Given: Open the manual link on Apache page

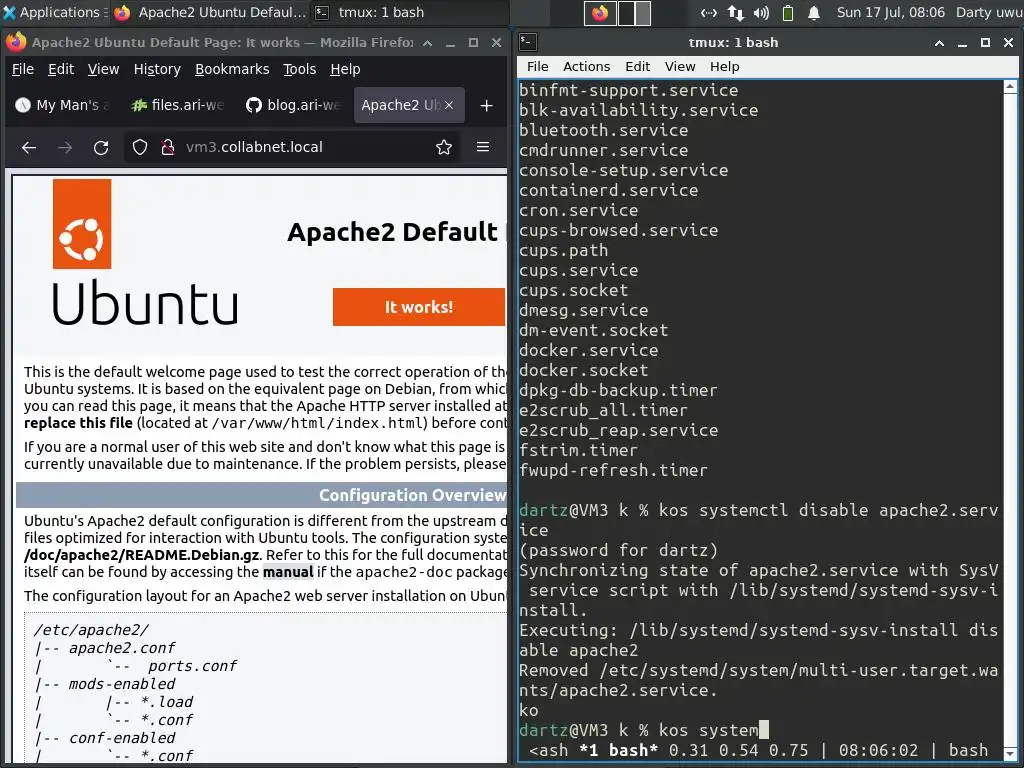Looking at the screenshot, I should pos(288,572).
